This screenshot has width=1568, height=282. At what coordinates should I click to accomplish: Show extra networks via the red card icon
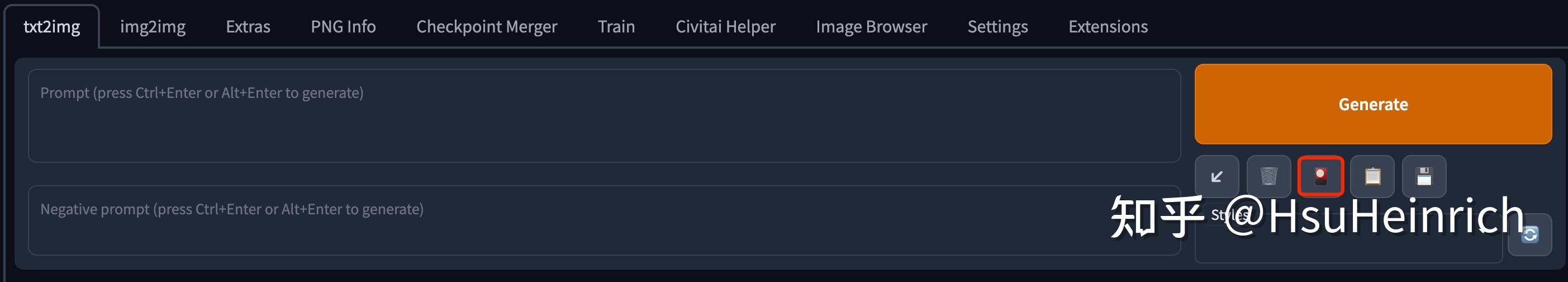(x=1320, y=177)
